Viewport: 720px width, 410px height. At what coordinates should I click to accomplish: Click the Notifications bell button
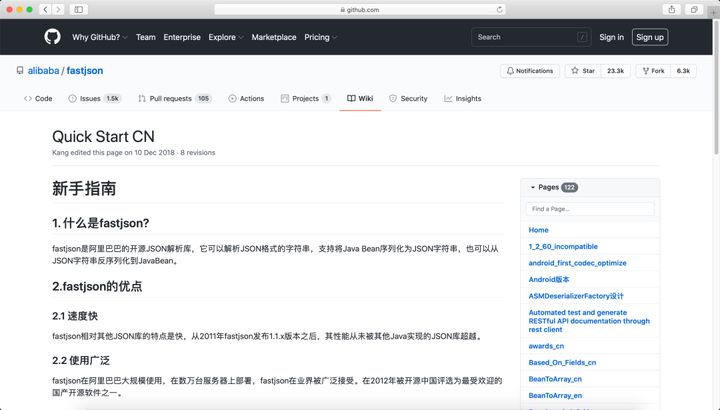pos(530,71)
